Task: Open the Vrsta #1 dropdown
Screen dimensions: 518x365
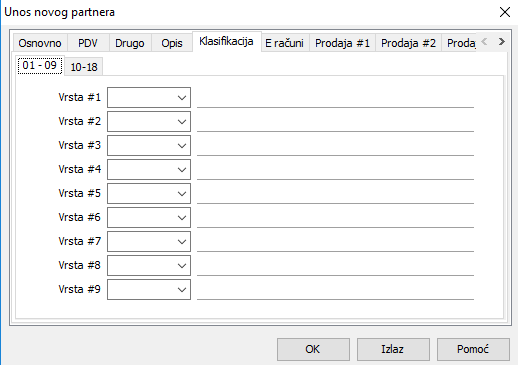Action: tap(149, 97)
